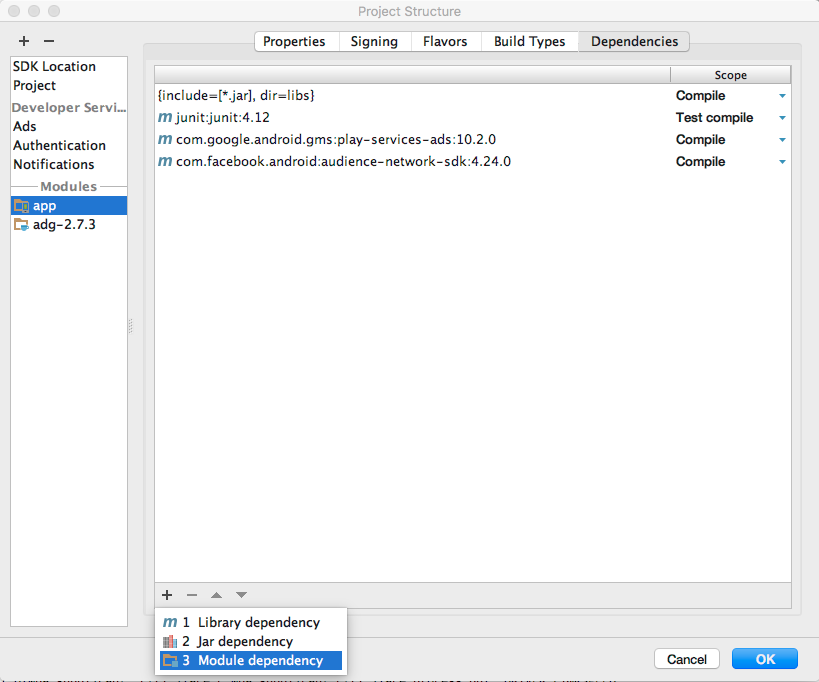Choose Library dependency from popup menu
This screenshot has width=819, height=682.
(x=258, y=622)
